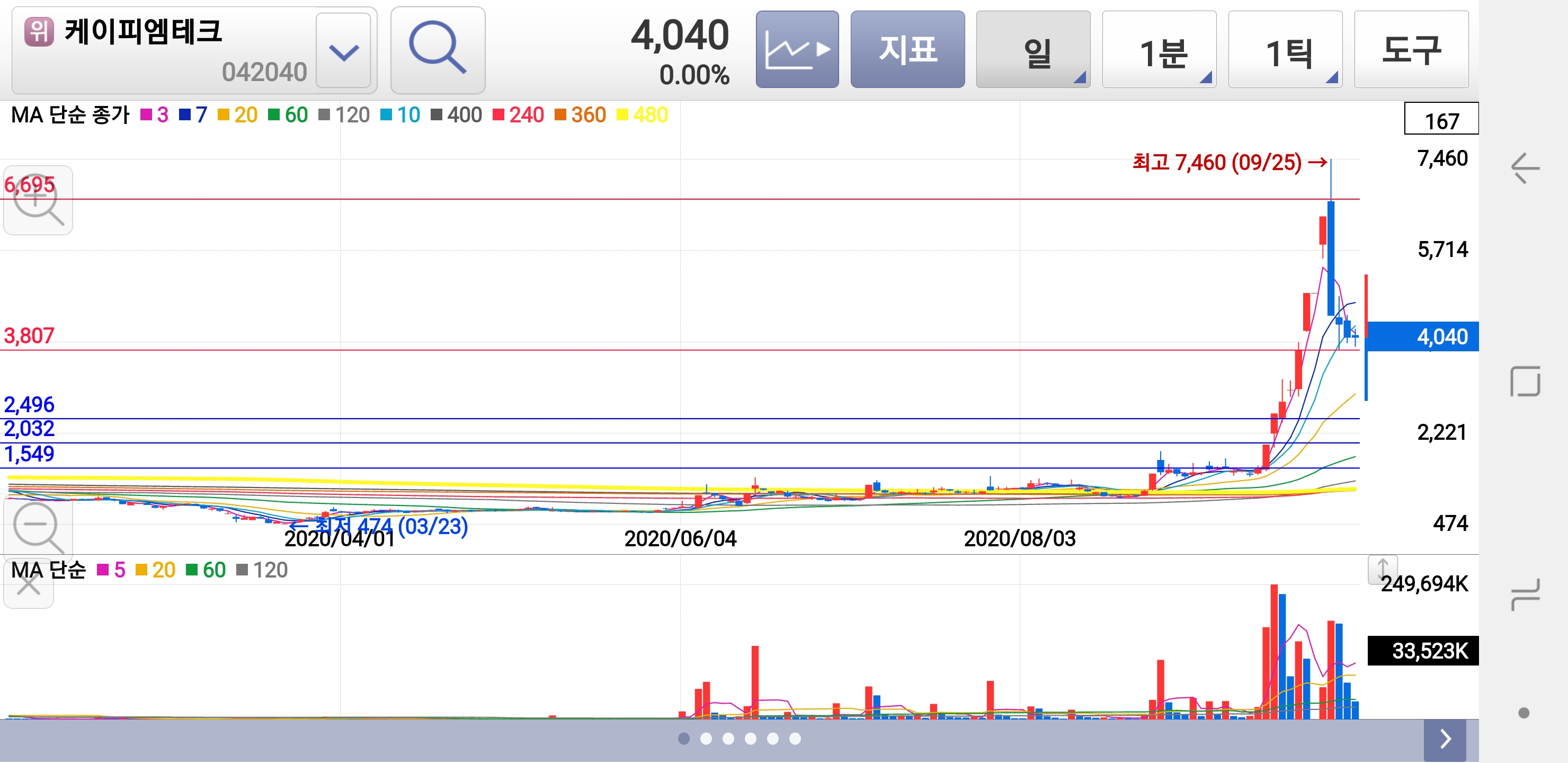Click the MA 400 legend entry
This screenshot has width=1568, height=763.
pyautogui.click(x=457, y=114)
